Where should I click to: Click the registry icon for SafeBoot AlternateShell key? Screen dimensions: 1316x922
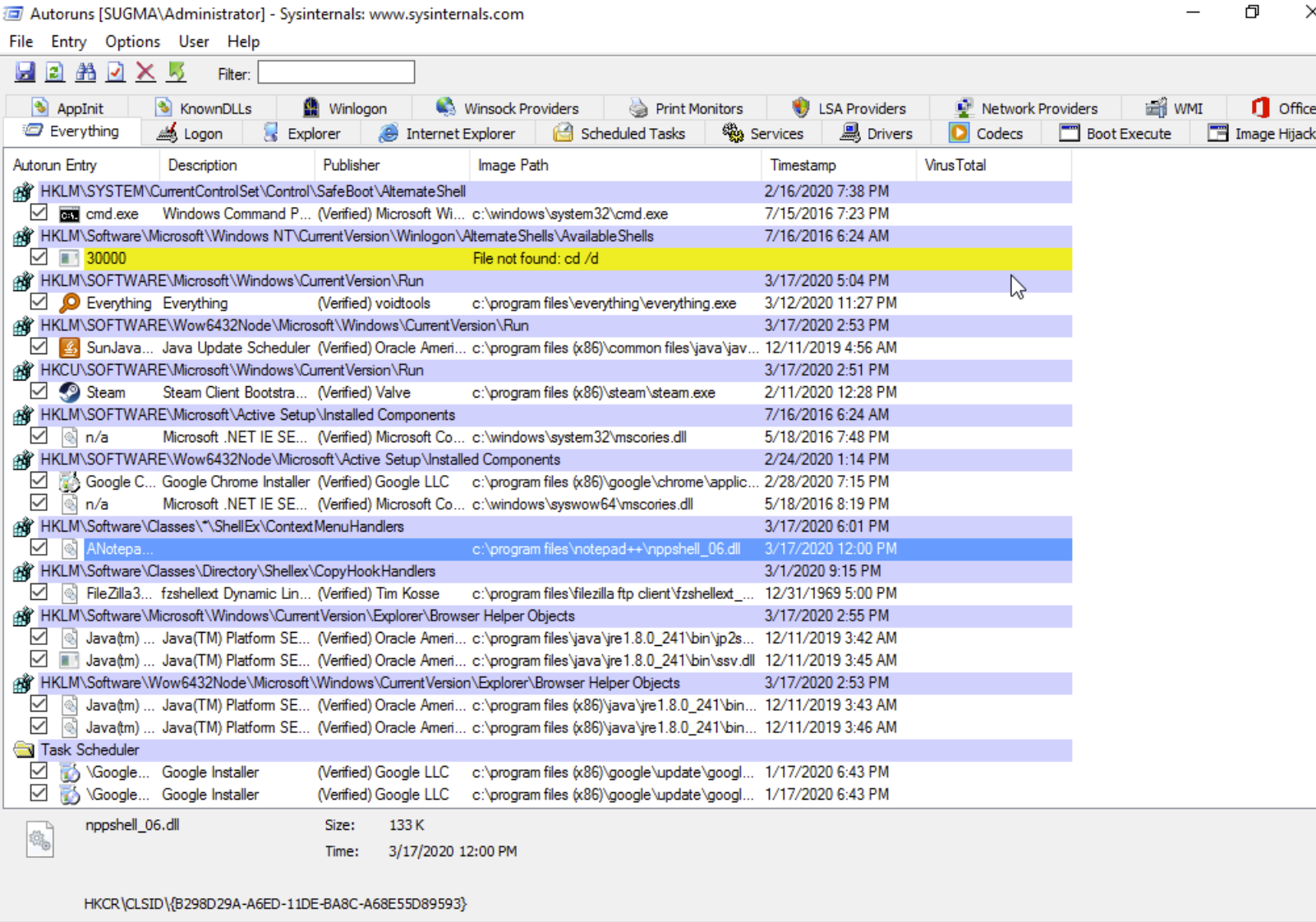coord(23,192)
